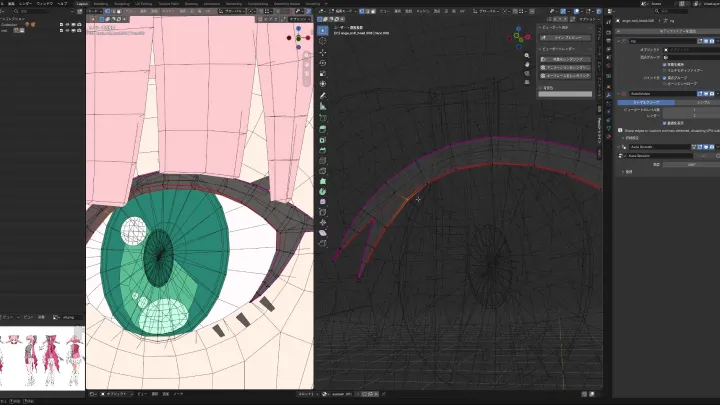The image size is (720, 405).
Task: Select the Edge Slide tool
Action: point(323,212)
